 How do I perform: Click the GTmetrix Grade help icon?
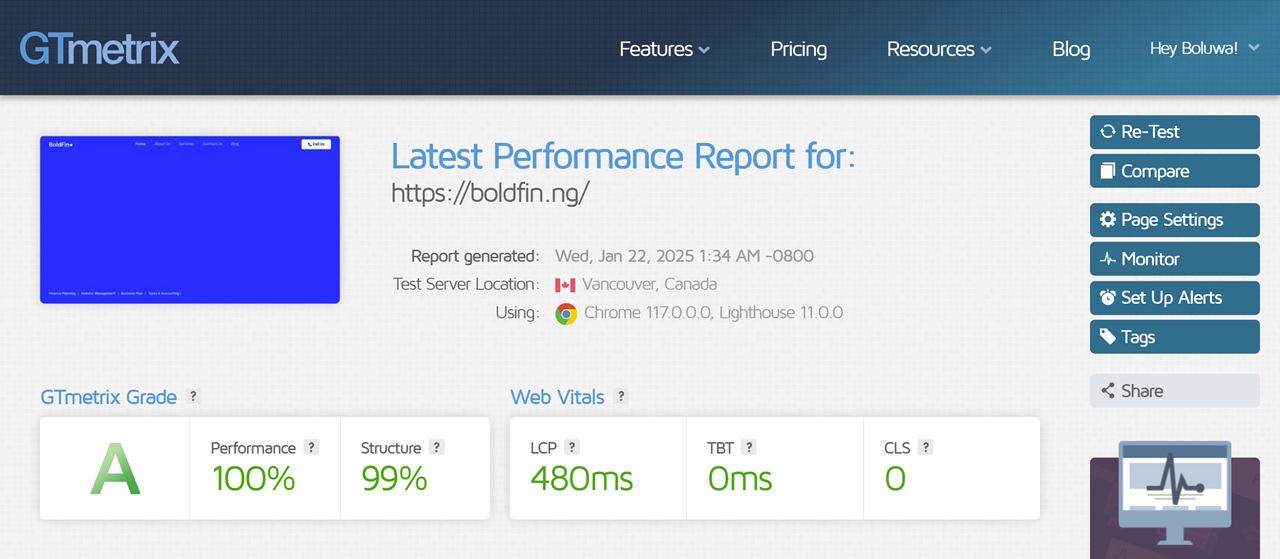(194, 397)
